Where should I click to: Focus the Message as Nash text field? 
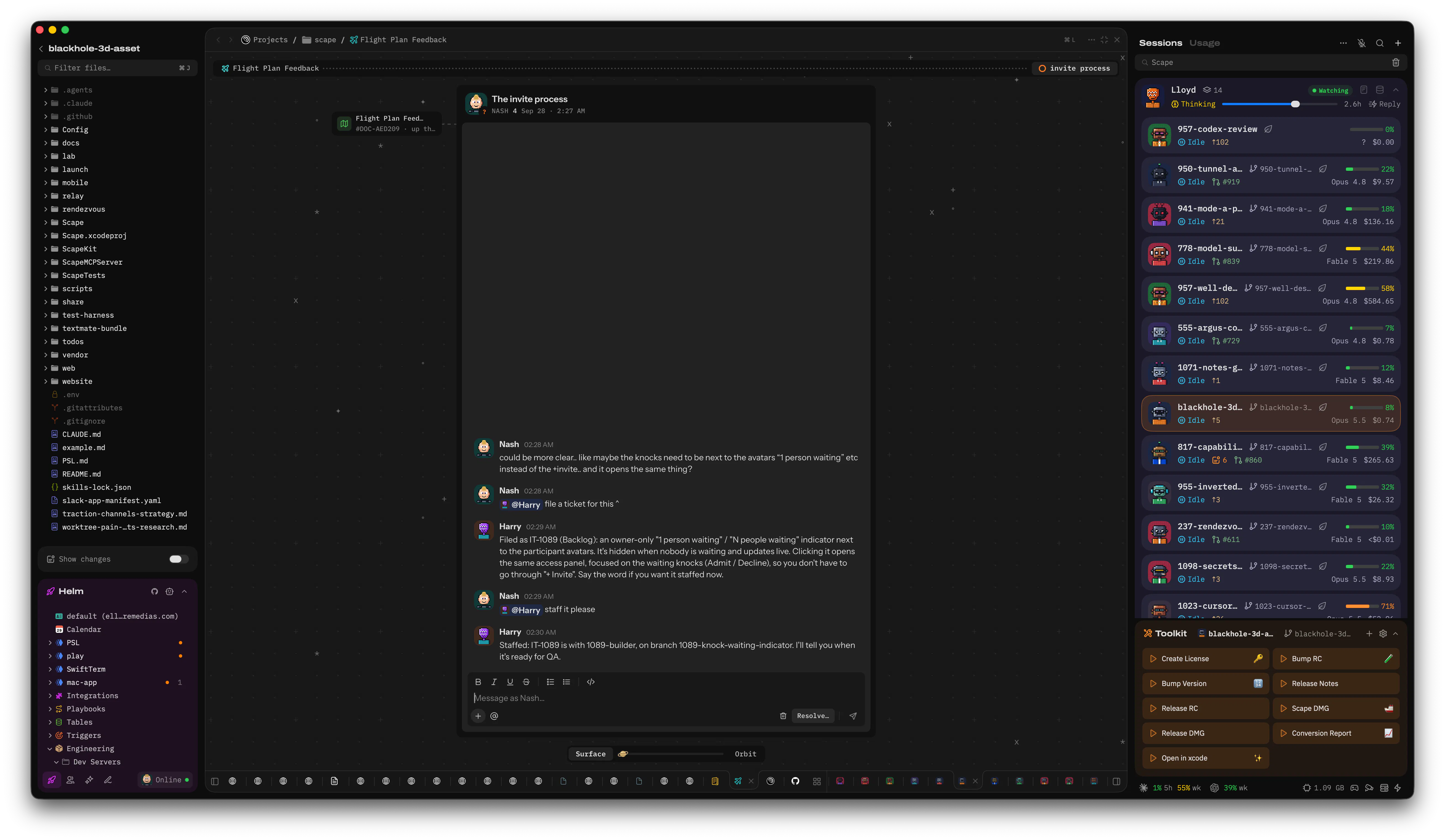(x=665, y=698)
